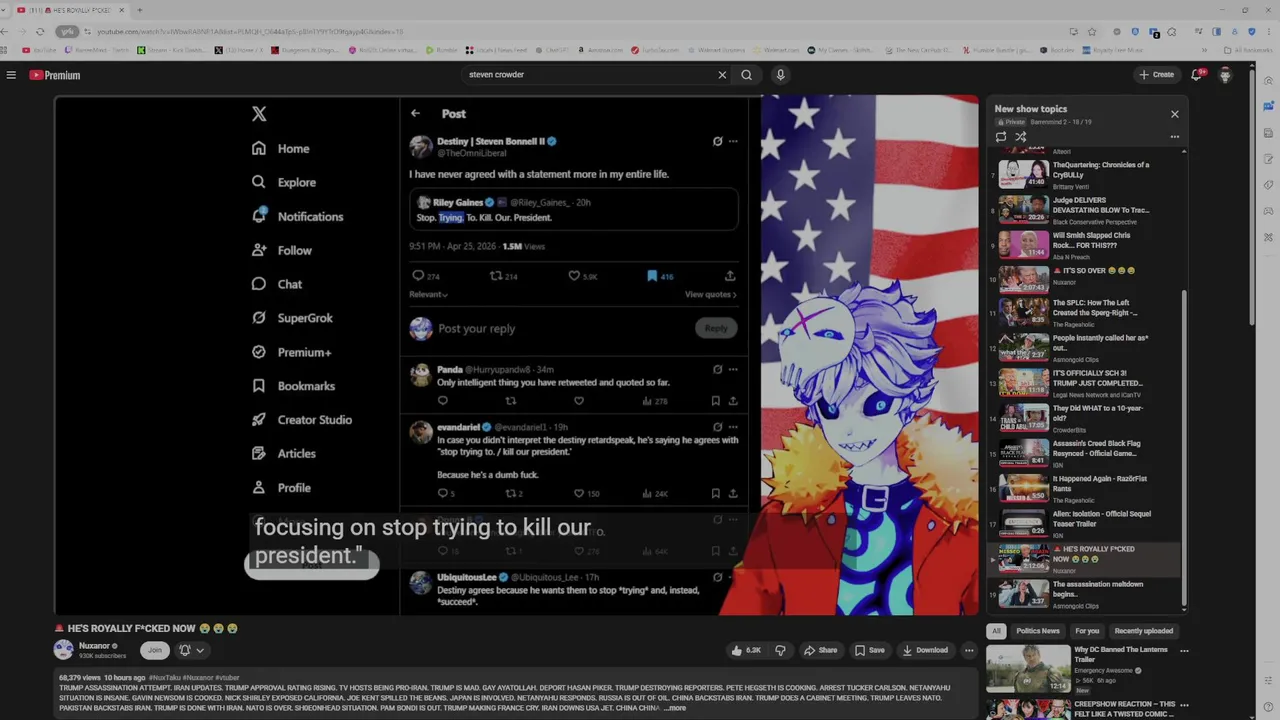This screenshot has height=720, width=1280.
Task: Open the Amazon.com bookmark
Action: tap(599, 50)
